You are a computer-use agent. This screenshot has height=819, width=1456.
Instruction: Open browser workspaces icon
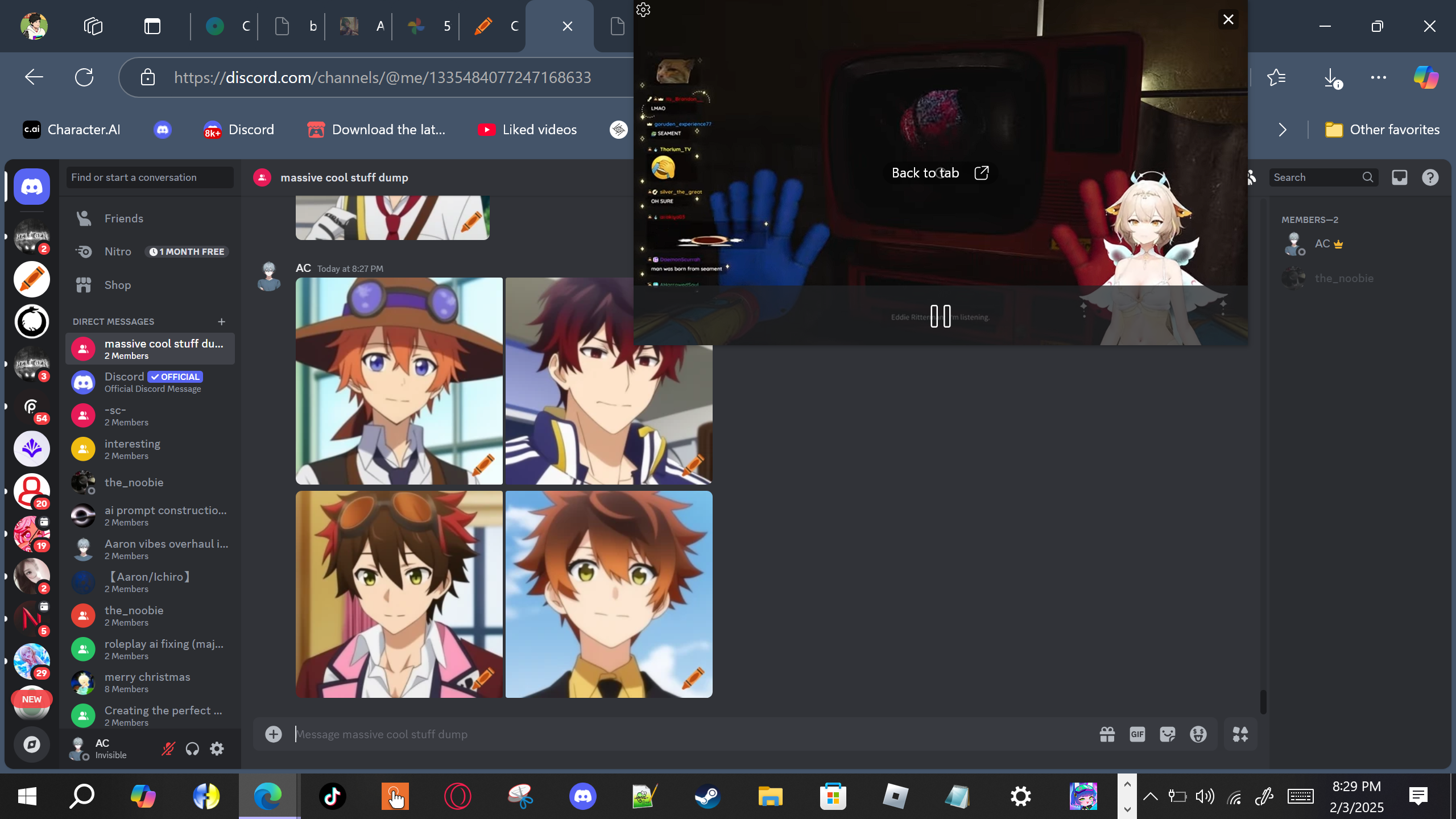click(x=93, y=26)
